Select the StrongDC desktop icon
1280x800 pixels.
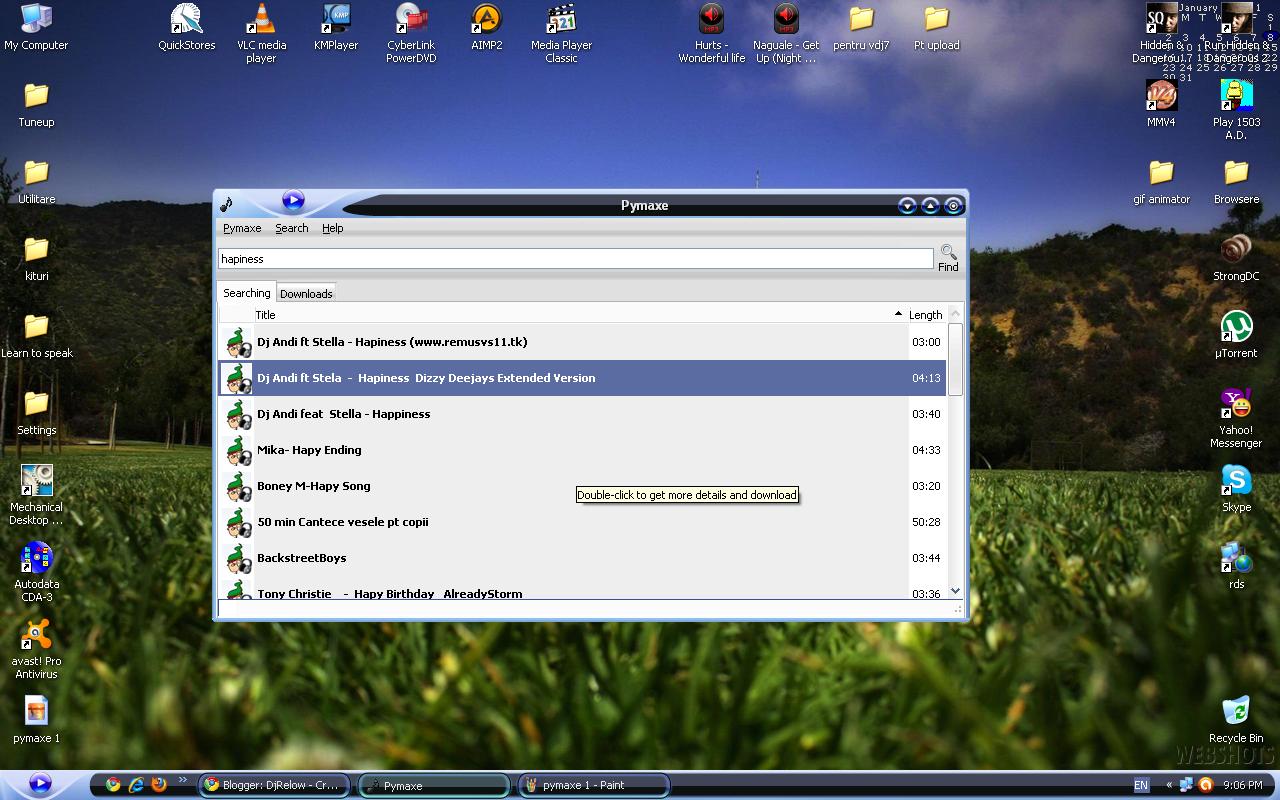pyautogui.click(x=1237, y=257)
